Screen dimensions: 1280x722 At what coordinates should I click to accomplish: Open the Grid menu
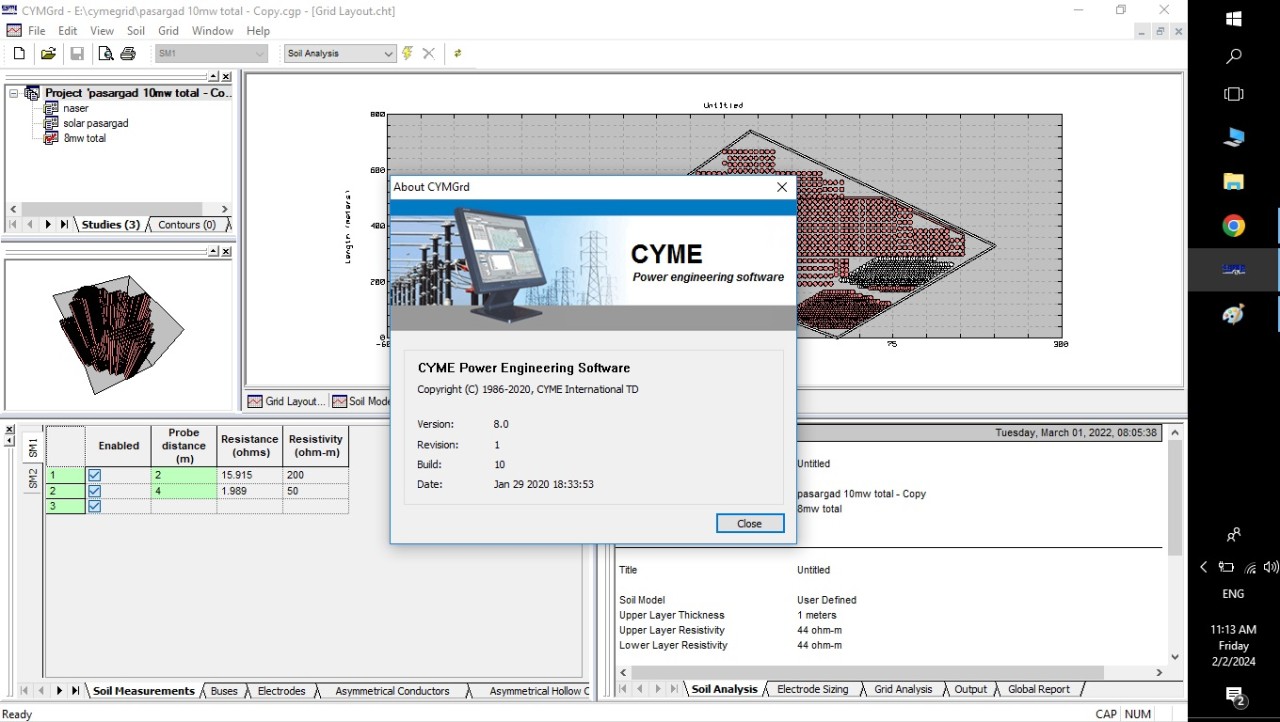[x=168, y=31]
